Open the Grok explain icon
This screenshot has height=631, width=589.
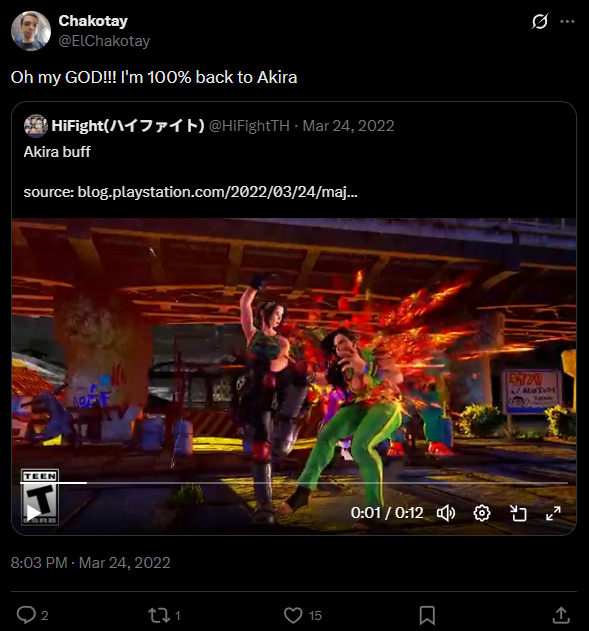click(540, 21)
